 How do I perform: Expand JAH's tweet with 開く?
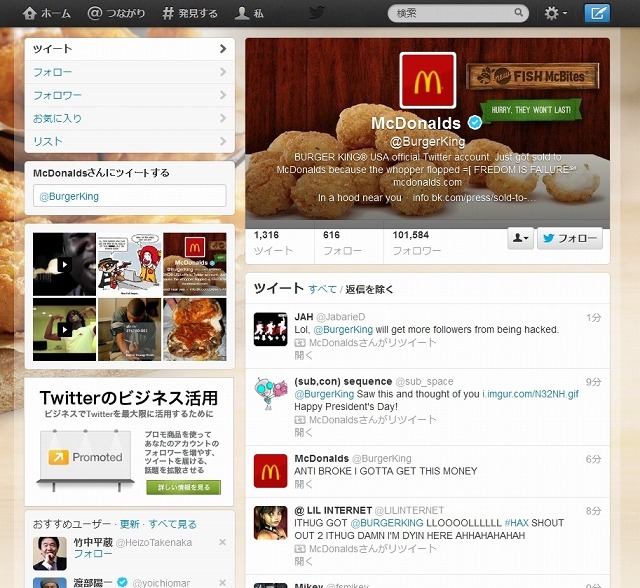point(303,355)
